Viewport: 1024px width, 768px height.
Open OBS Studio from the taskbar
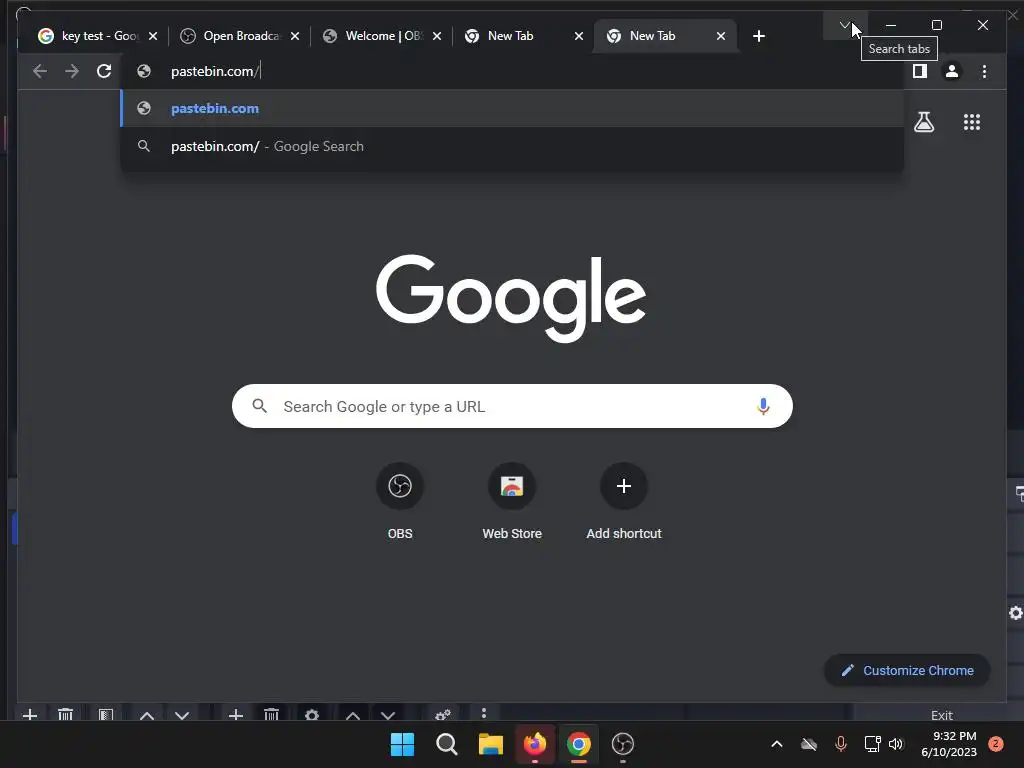point(623,744)
